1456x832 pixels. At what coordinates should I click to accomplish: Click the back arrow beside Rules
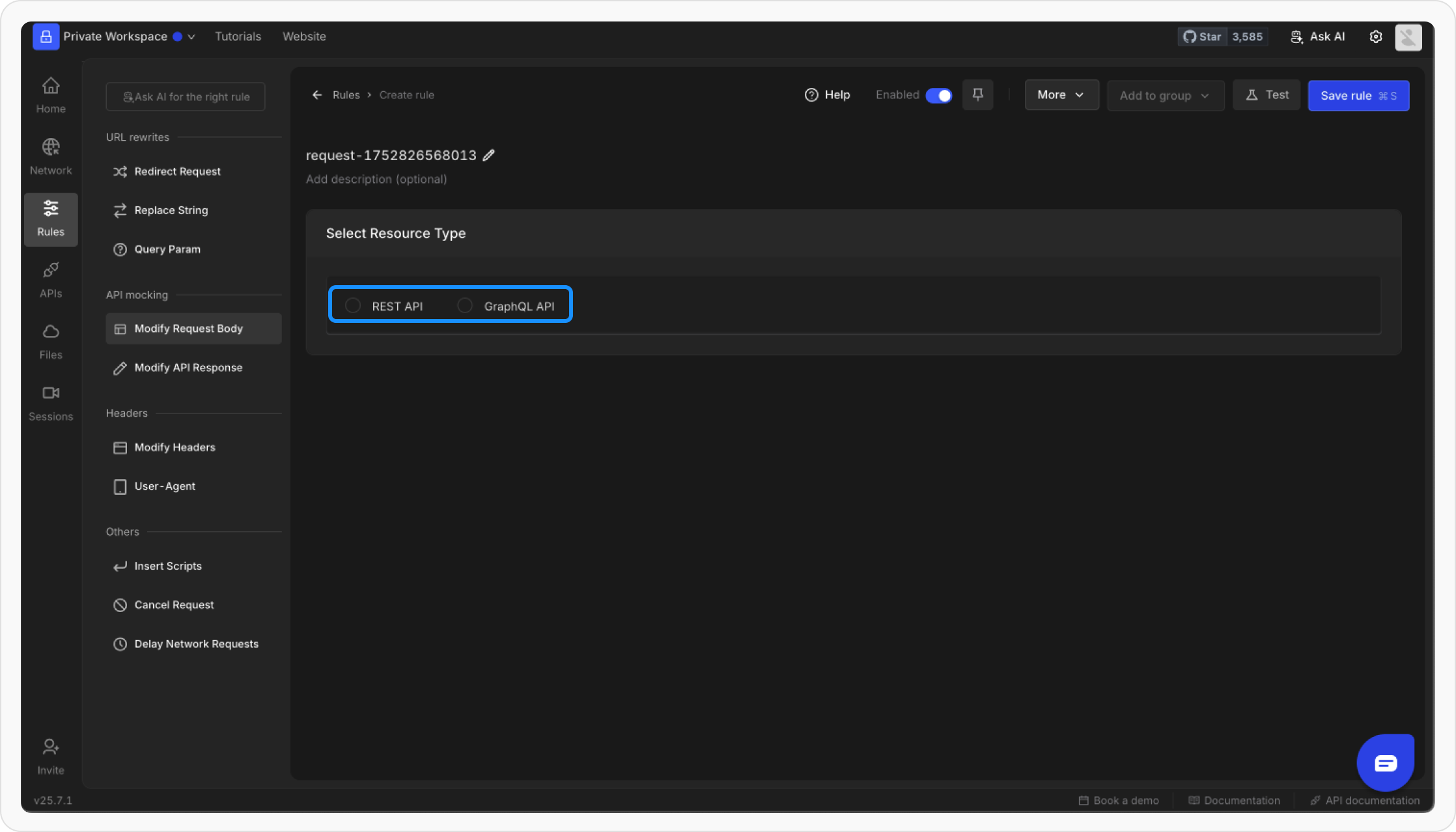pyautogui.click(x=317, y=95)
